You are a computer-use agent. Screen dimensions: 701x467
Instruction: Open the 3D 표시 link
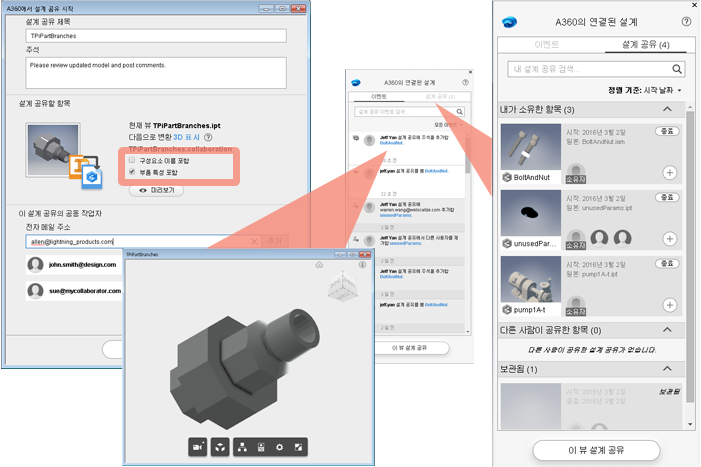point(186,137)
